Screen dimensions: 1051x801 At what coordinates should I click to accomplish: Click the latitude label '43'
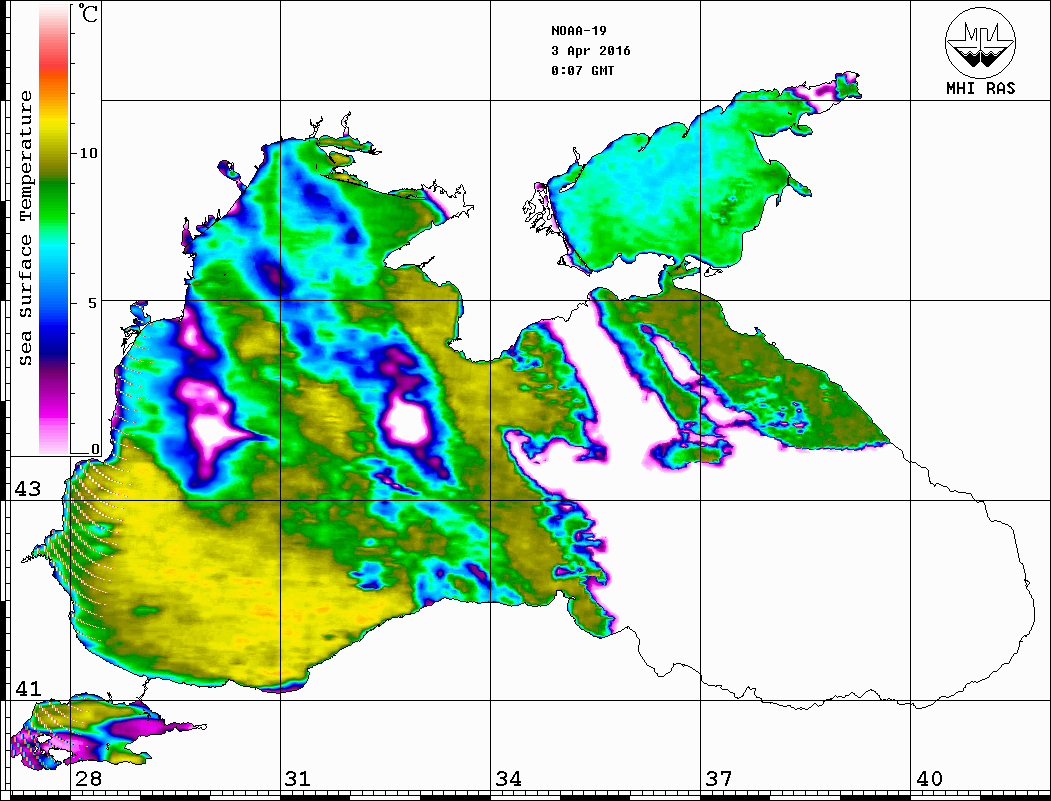pyautogui.click(x=27, y=489)
